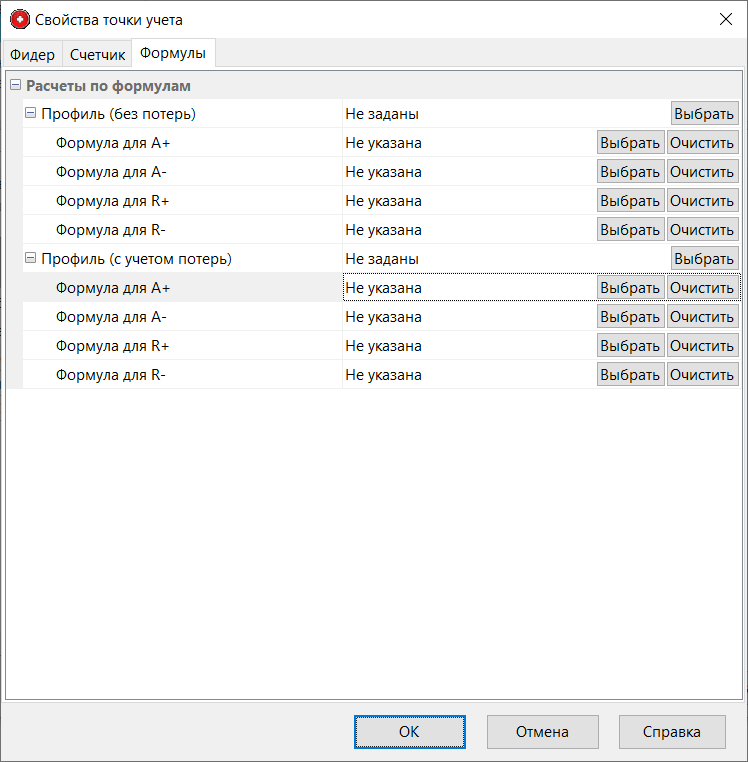The image size is (748, 762).
Task: Confirm the dialog with OK
Action: 409,731
